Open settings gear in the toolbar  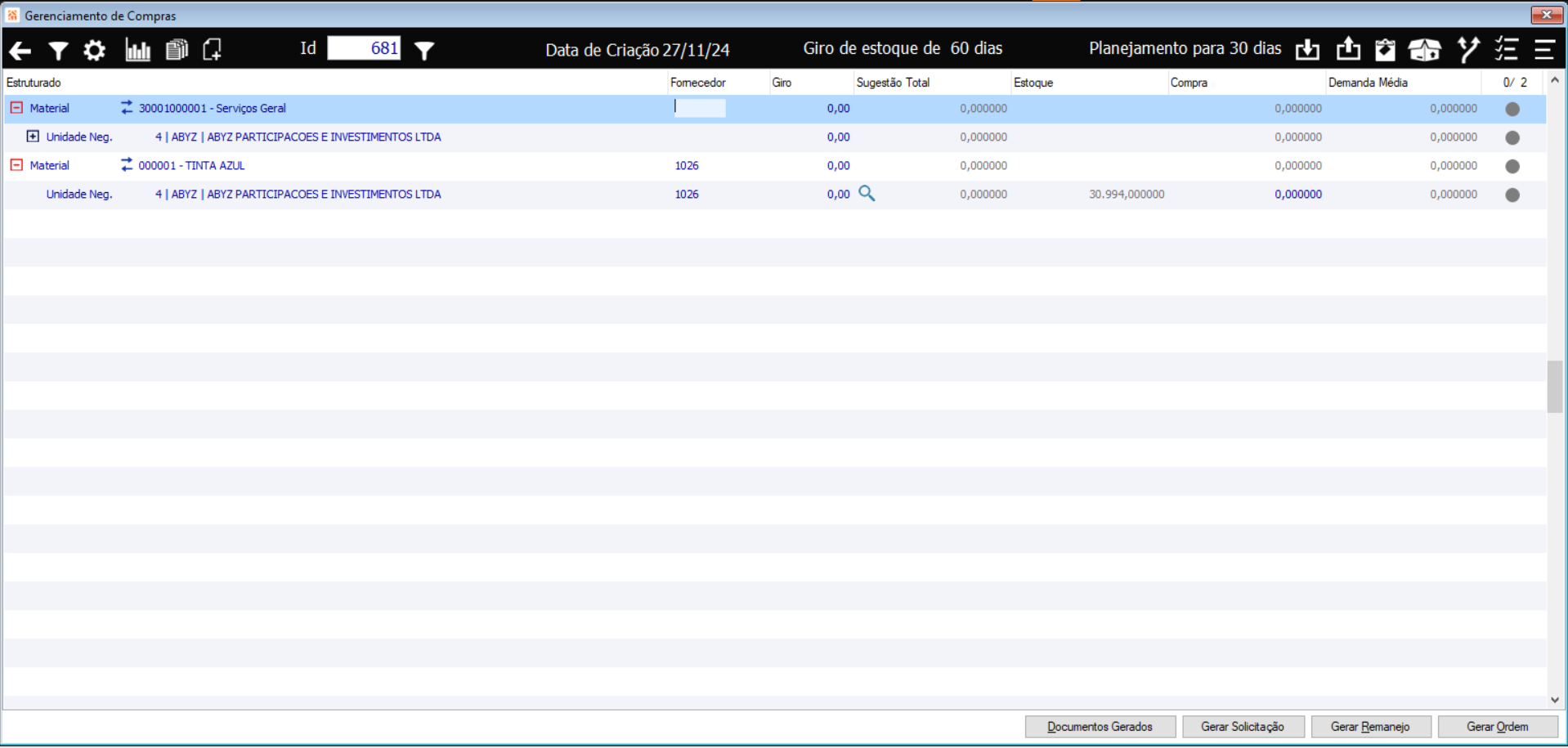(95, 51)
